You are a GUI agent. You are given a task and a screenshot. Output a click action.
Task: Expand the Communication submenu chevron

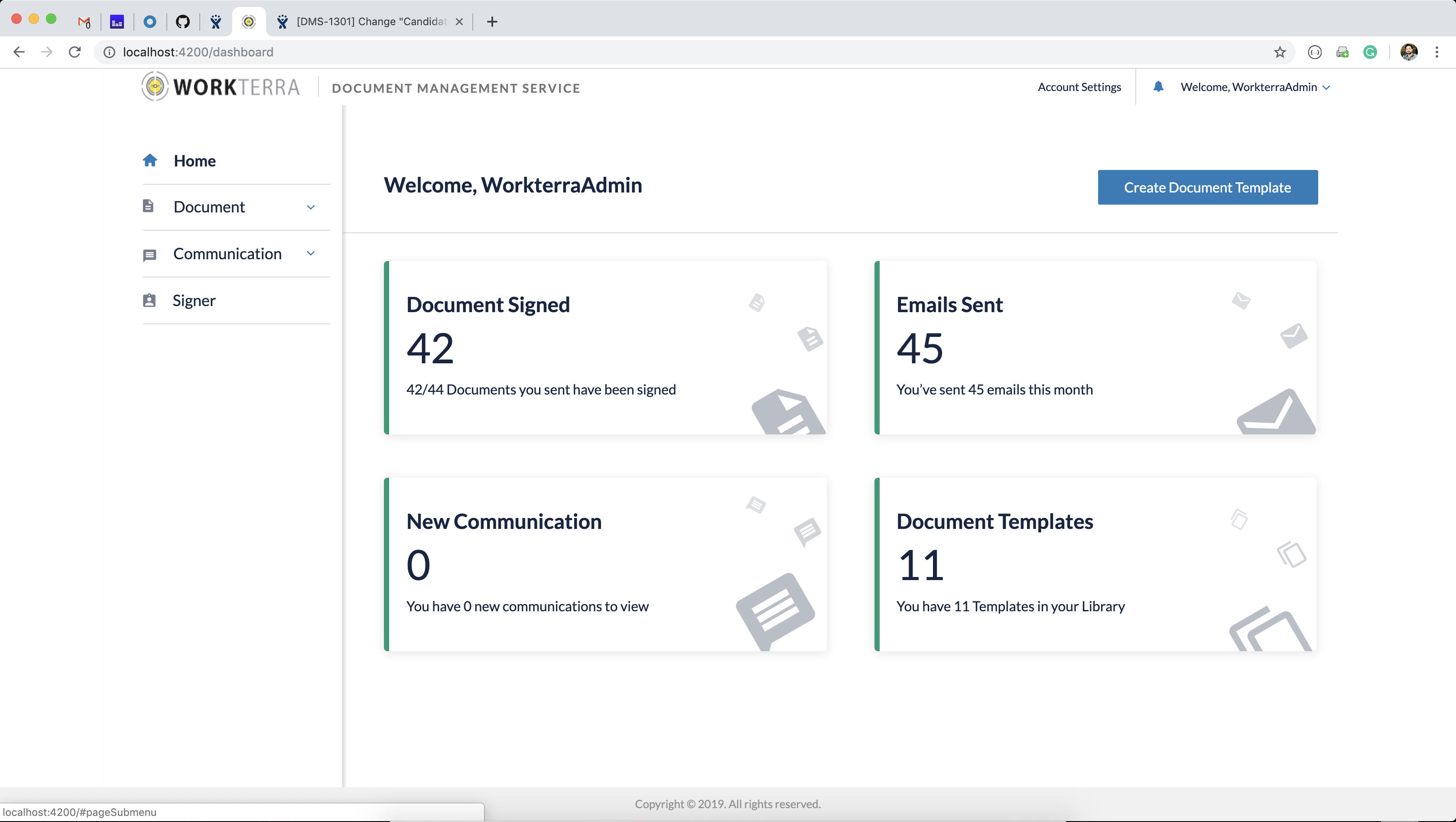point(311,253)
